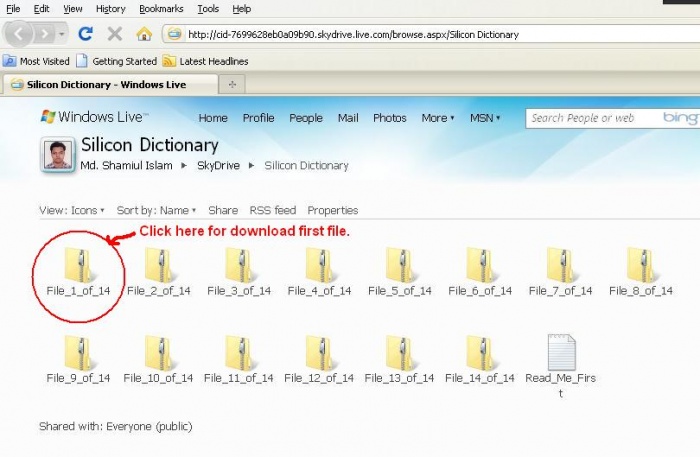Expand the View: Icons dropdown
Viewport: 700px width, 457px height.
click(71, 211)
